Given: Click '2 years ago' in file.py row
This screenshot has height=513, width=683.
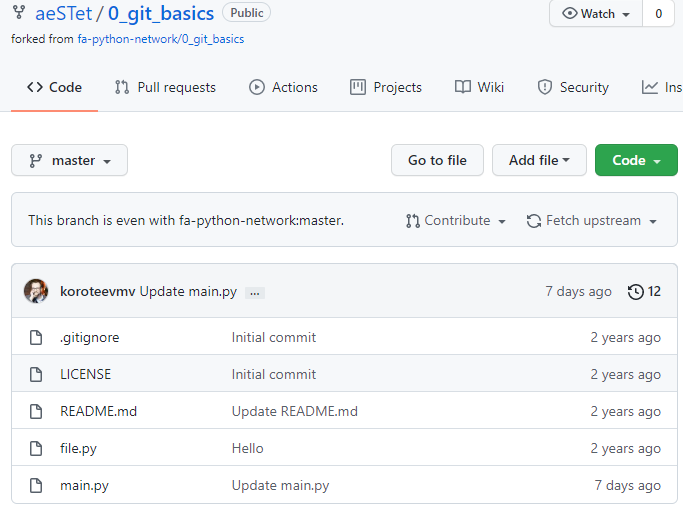Looking at the screenshot, I should pyautogui.click(x=626, y=449).
